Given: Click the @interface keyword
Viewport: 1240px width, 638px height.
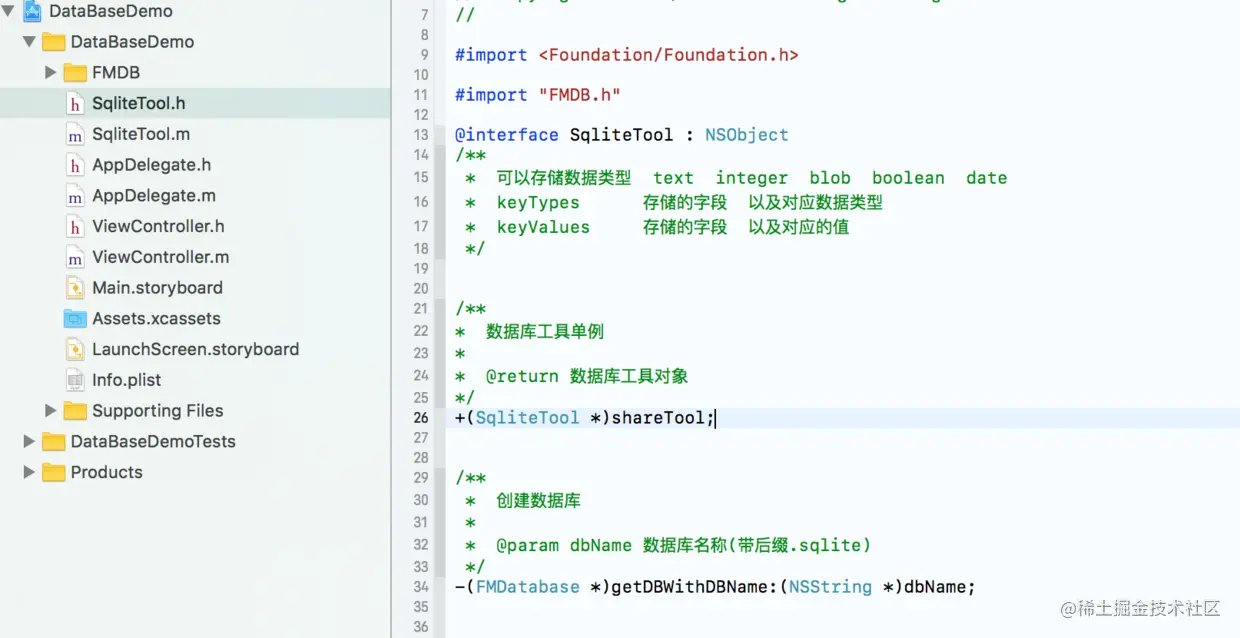Looking at the screenshot, I should 507,135.
